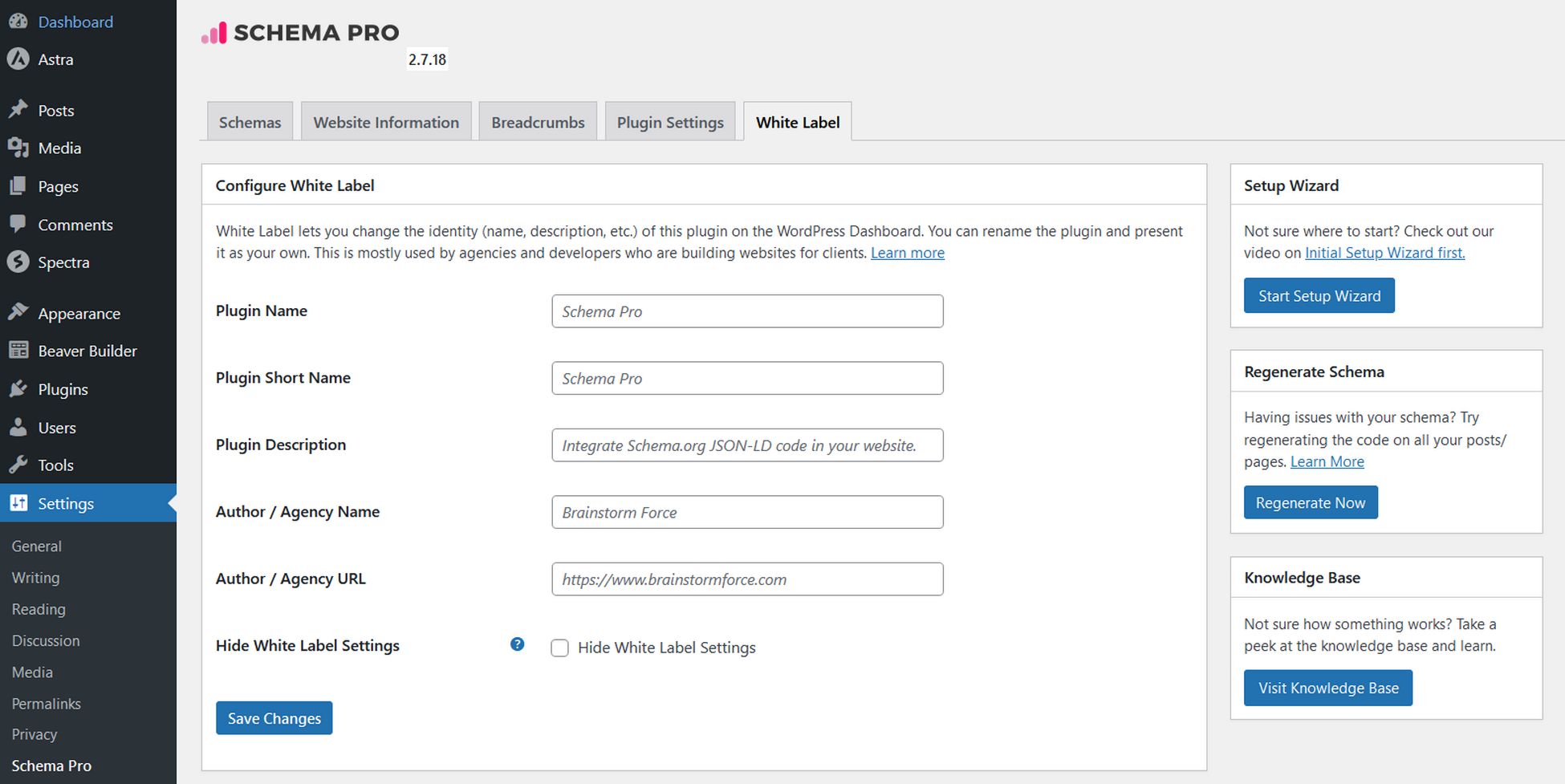Select the Plugin Settings tab
Viewport: 1565px width, 784px height.
670,121
